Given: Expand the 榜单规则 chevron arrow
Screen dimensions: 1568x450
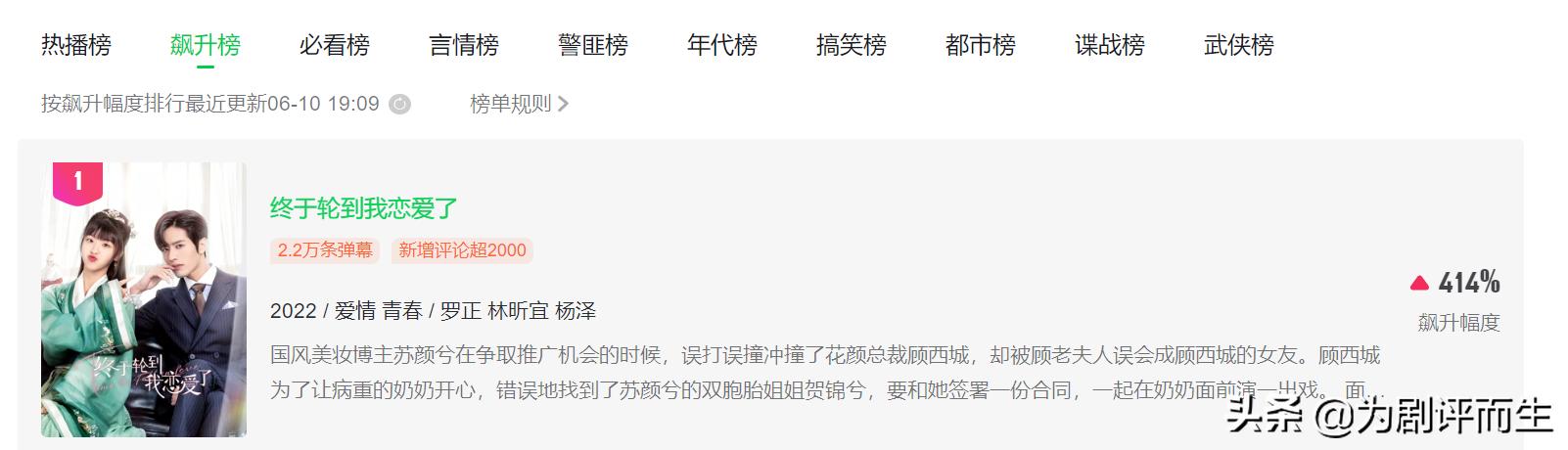Looking at the screenshot, I should point(563,104).
